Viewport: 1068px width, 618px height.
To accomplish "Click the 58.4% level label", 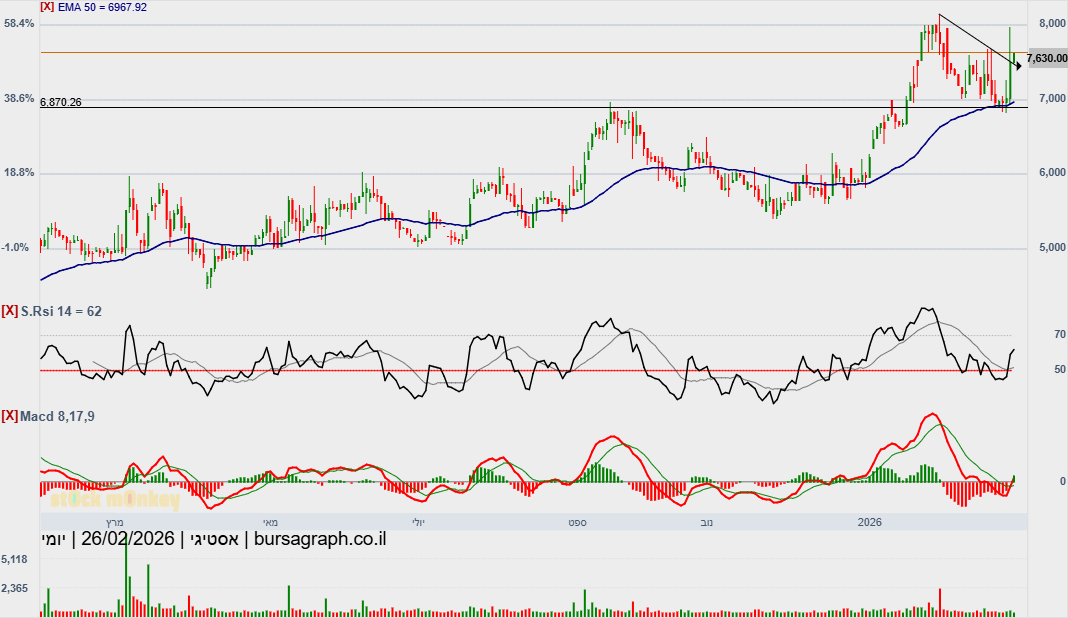I will click(19, 24).
